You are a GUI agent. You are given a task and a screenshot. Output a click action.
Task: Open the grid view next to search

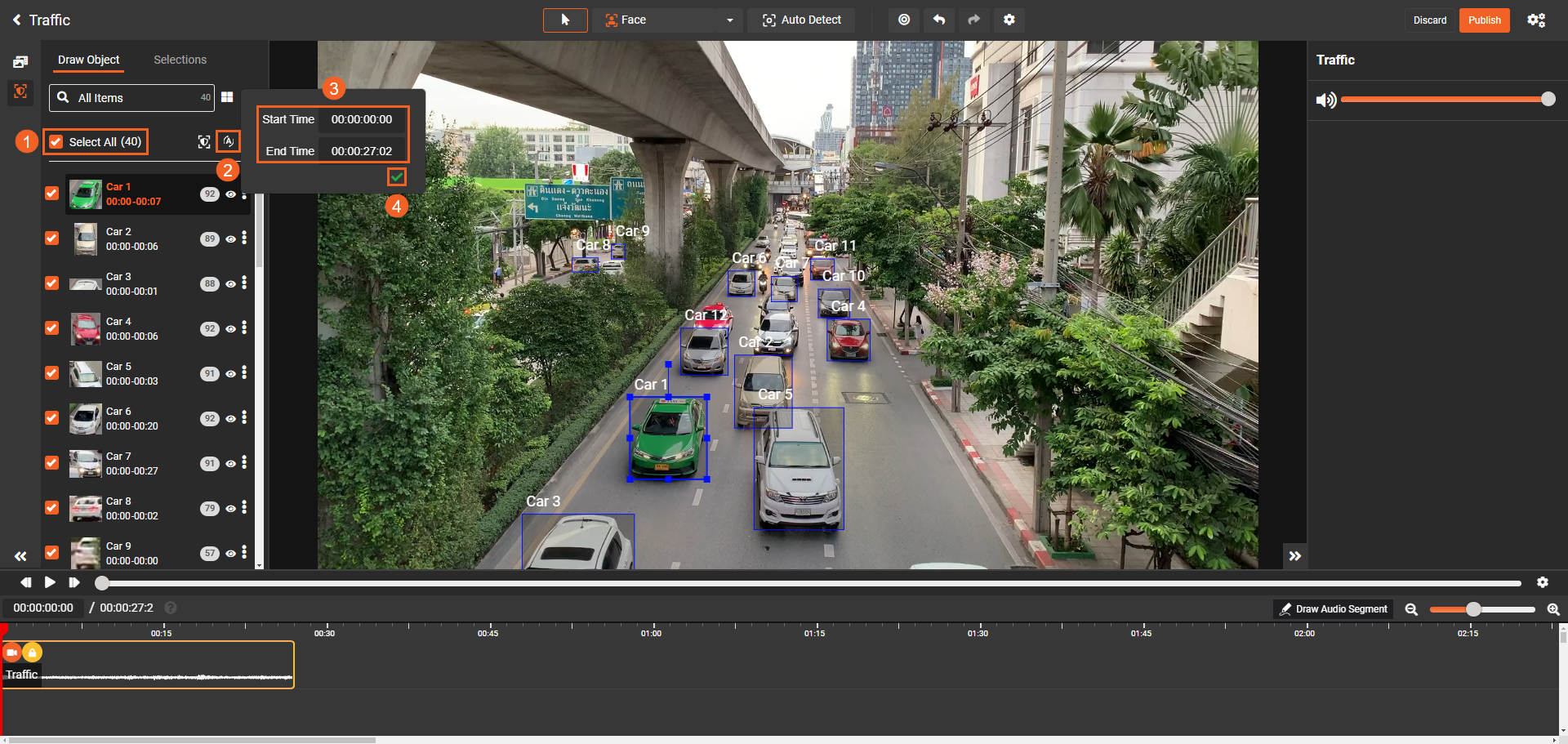point(227,97)
